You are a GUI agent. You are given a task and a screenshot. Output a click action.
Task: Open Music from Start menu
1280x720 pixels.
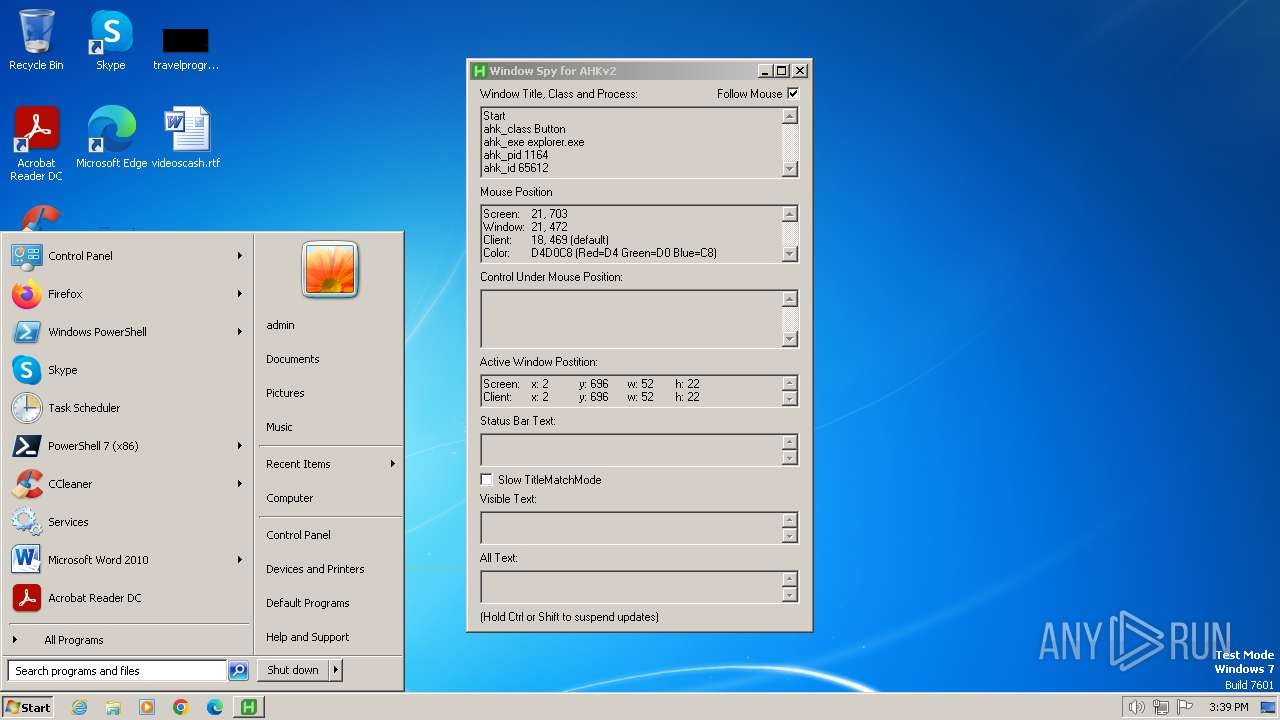pyautogui.click(x=279, y=427)
